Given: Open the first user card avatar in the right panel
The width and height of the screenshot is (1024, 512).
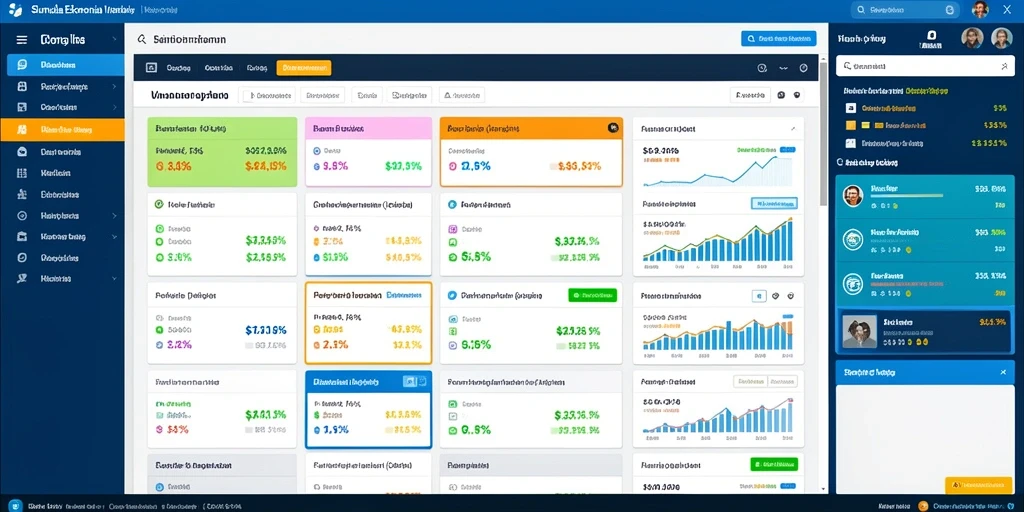Looking at the screenshot, I should [x=853, y=195].
